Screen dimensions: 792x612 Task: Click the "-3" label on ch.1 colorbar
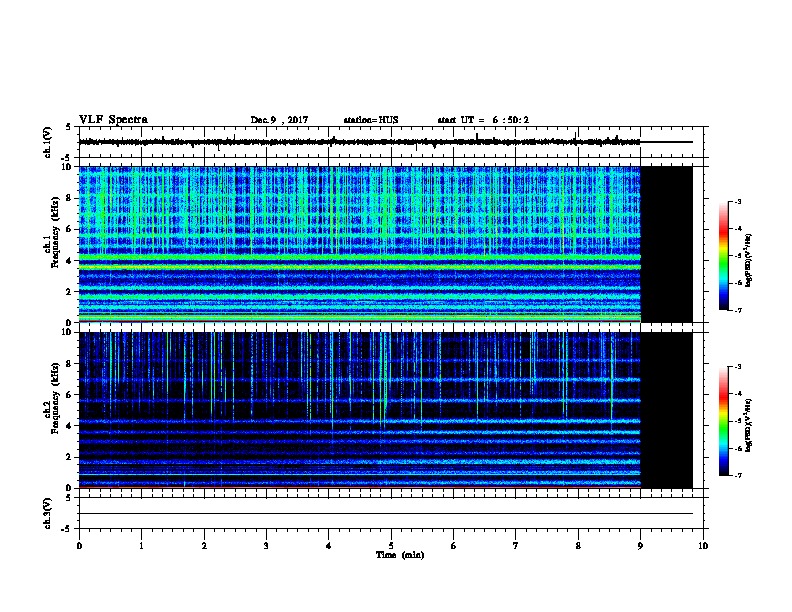[x=737, y=201]
